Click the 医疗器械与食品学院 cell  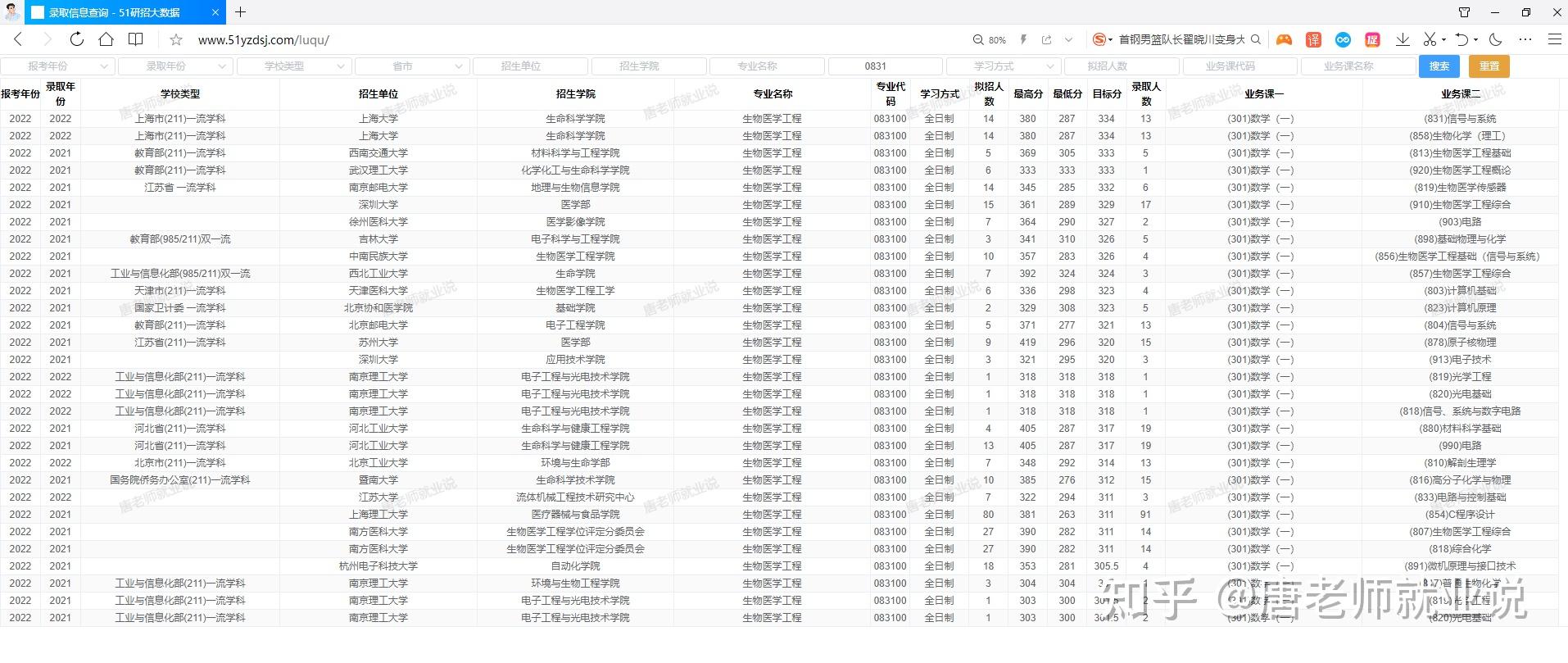point(576,515)
